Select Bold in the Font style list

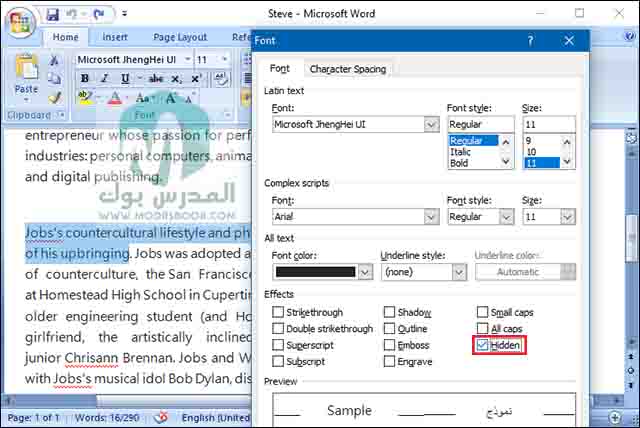[x=459, y=163]
